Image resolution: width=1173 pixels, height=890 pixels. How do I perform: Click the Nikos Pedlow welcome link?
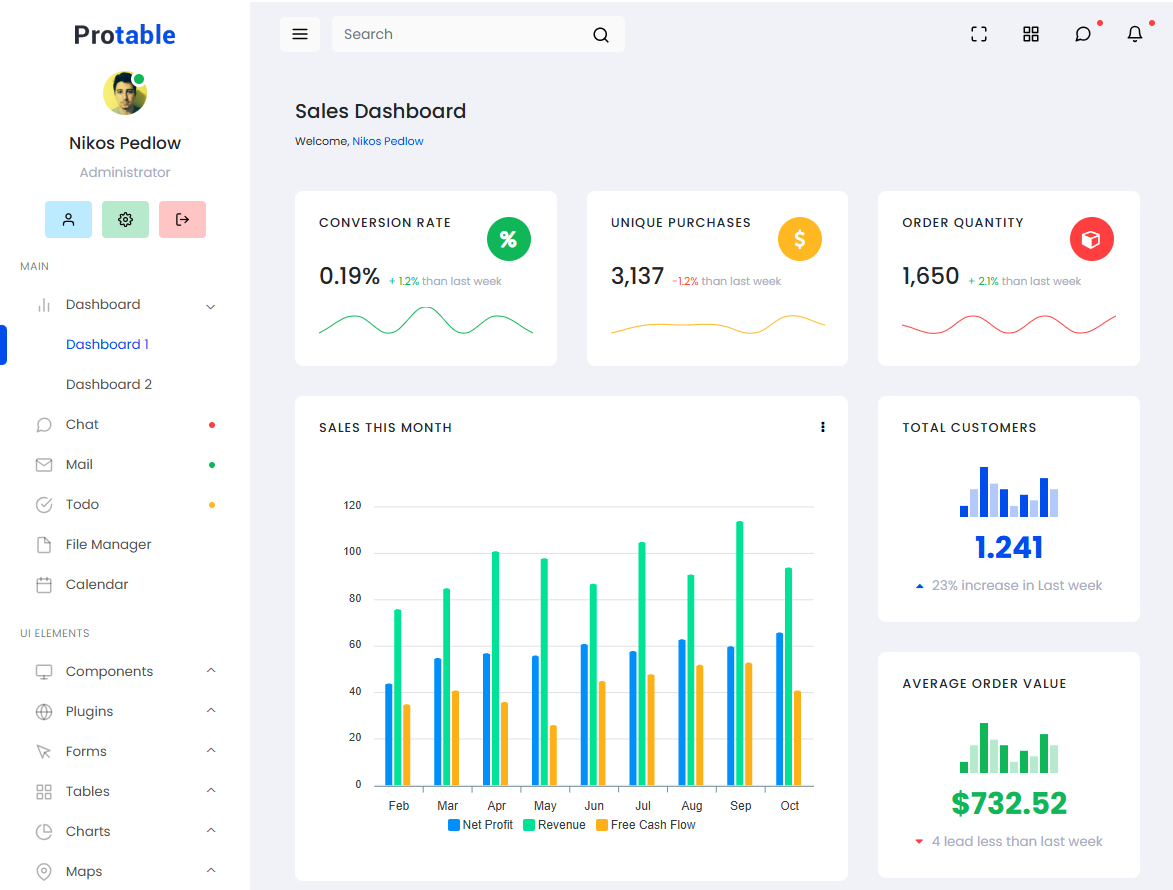pos(388,142)
